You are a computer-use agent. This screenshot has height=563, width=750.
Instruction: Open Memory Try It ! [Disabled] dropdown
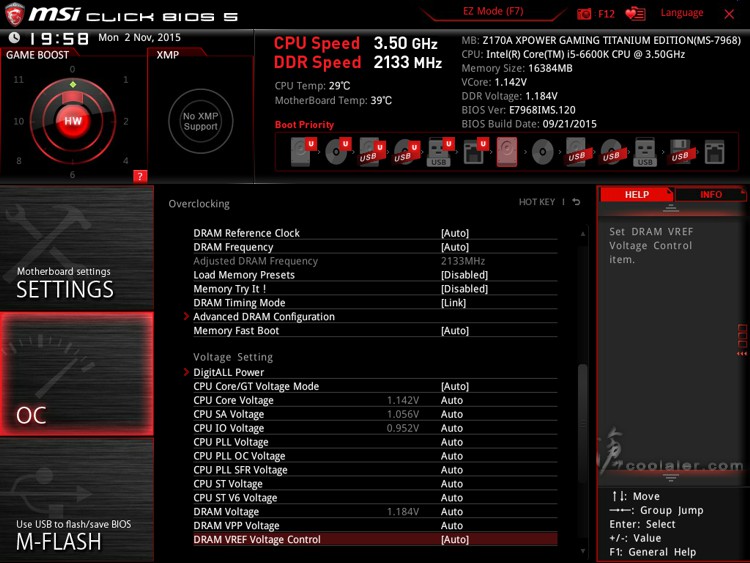point(464,289)
